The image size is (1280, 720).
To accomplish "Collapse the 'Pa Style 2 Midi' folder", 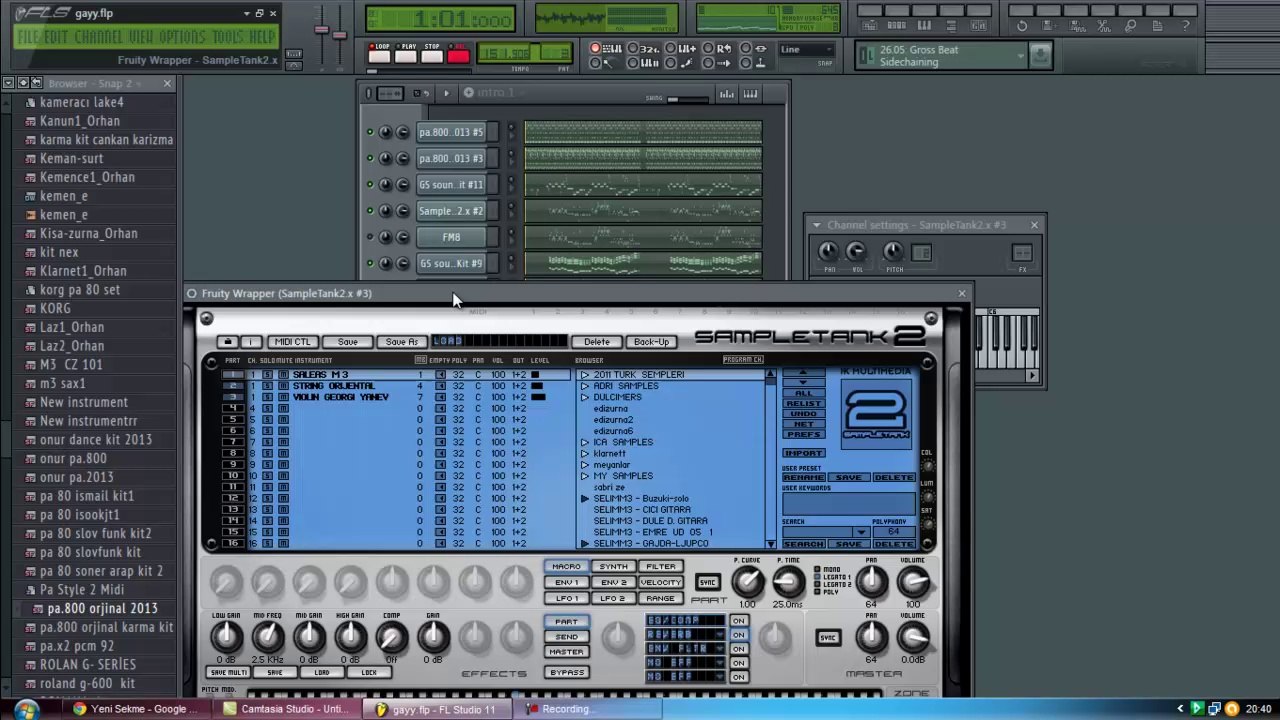I will (x=82, y=590).
